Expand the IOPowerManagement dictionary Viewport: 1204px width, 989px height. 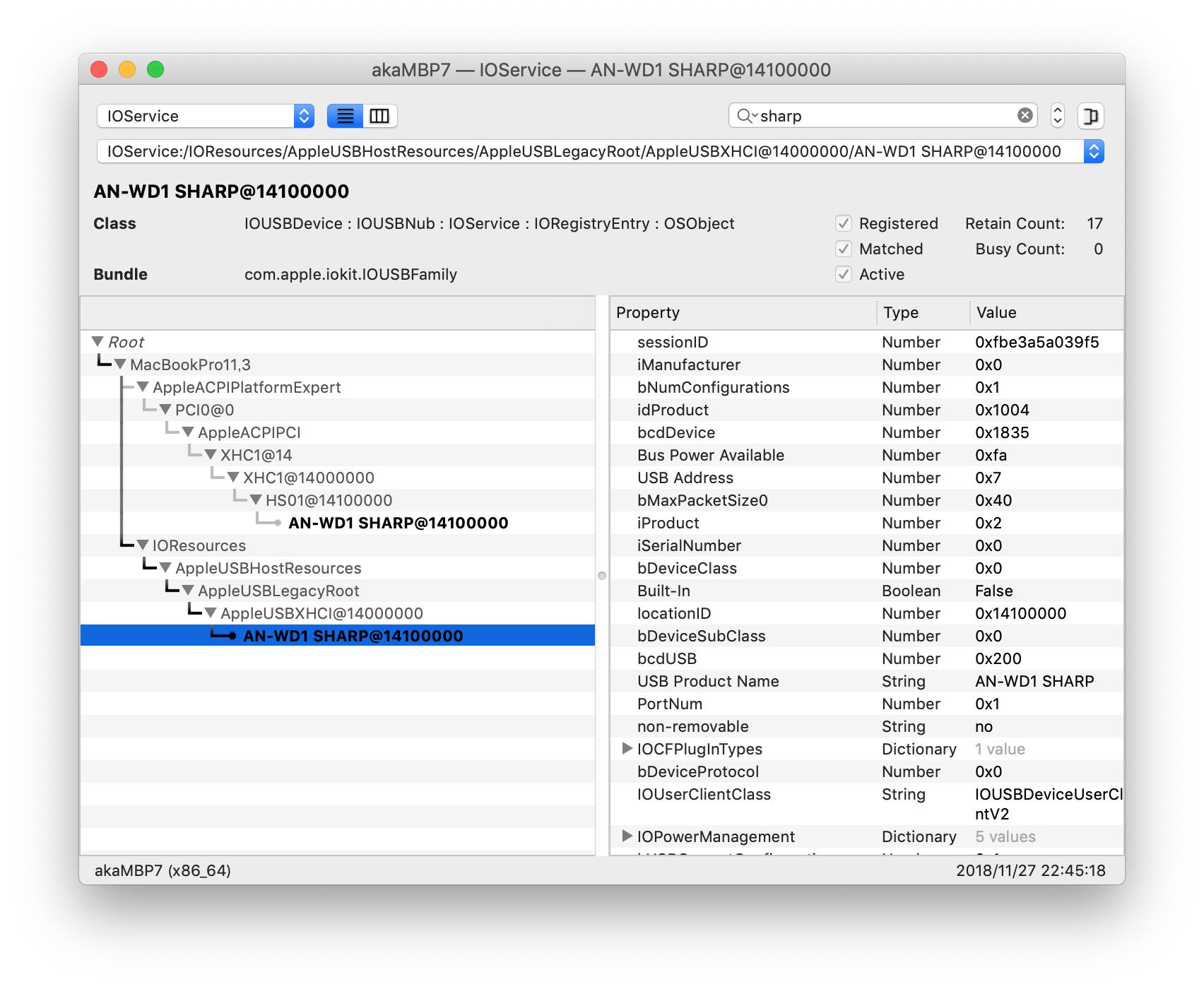[x=627, y=836]
